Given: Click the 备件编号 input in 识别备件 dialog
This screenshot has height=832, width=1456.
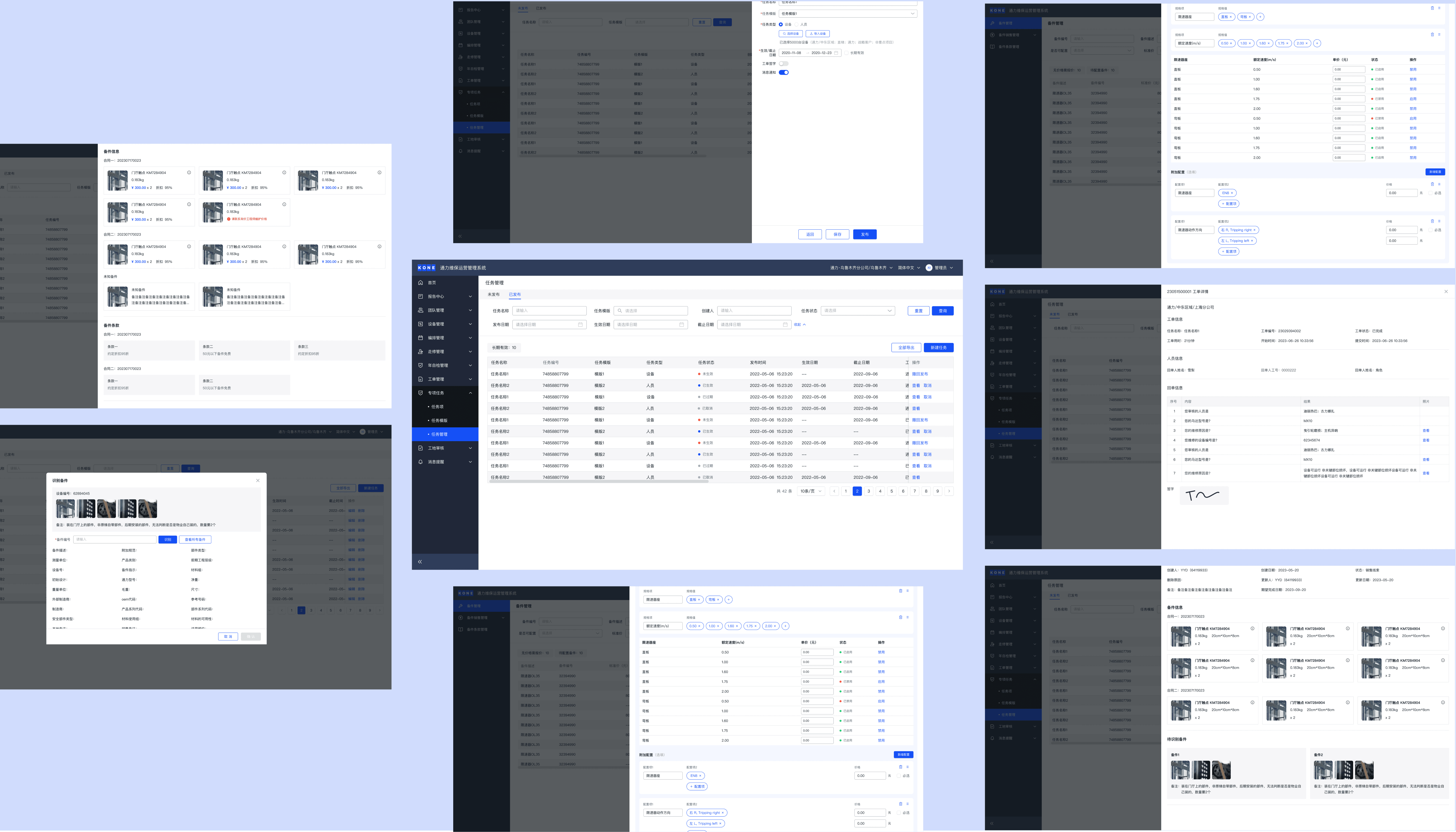Looking at the screenshot, I should 115,539.
